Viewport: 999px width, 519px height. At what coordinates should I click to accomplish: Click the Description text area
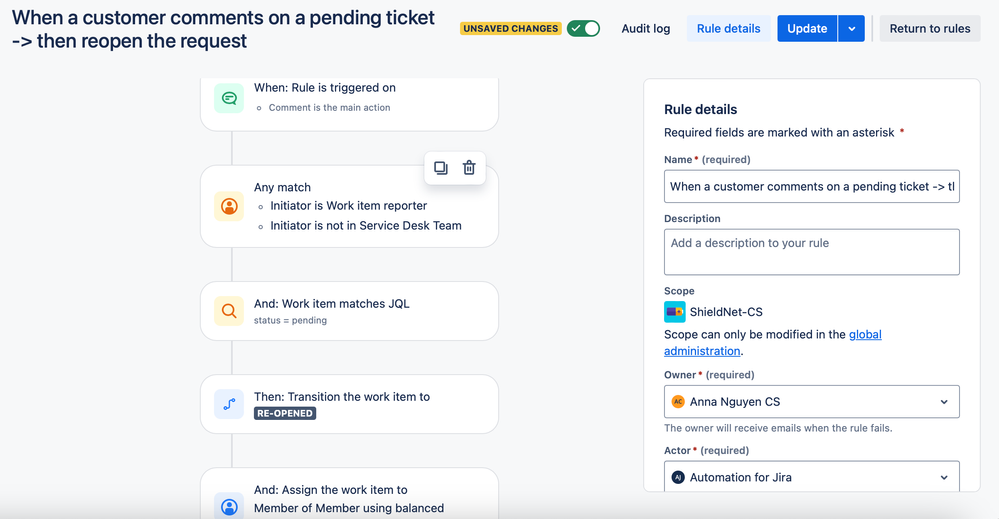pos(812,252)
